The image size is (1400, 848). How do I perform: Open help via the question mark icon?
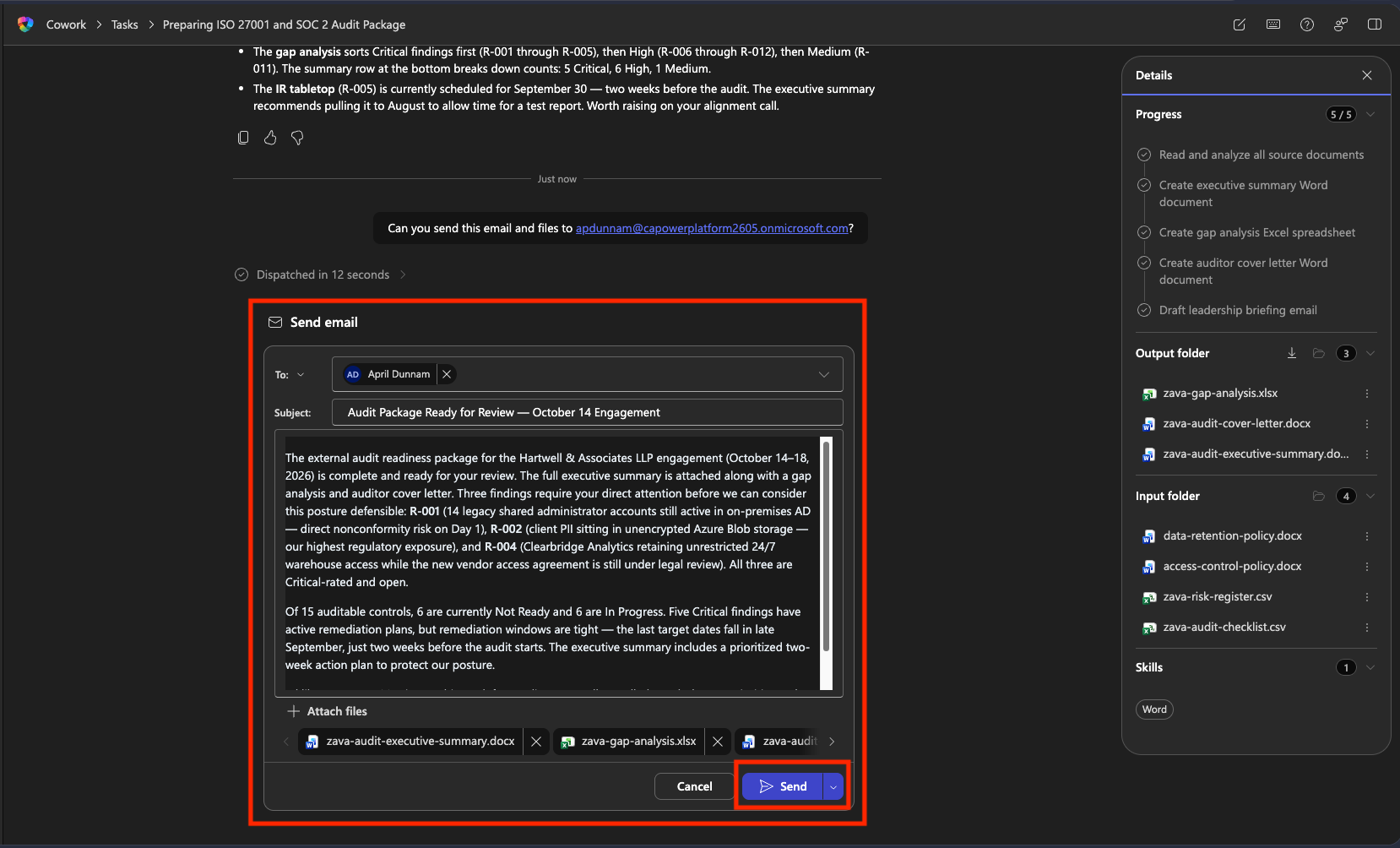pyautogui.click(x=1307, y=24)
